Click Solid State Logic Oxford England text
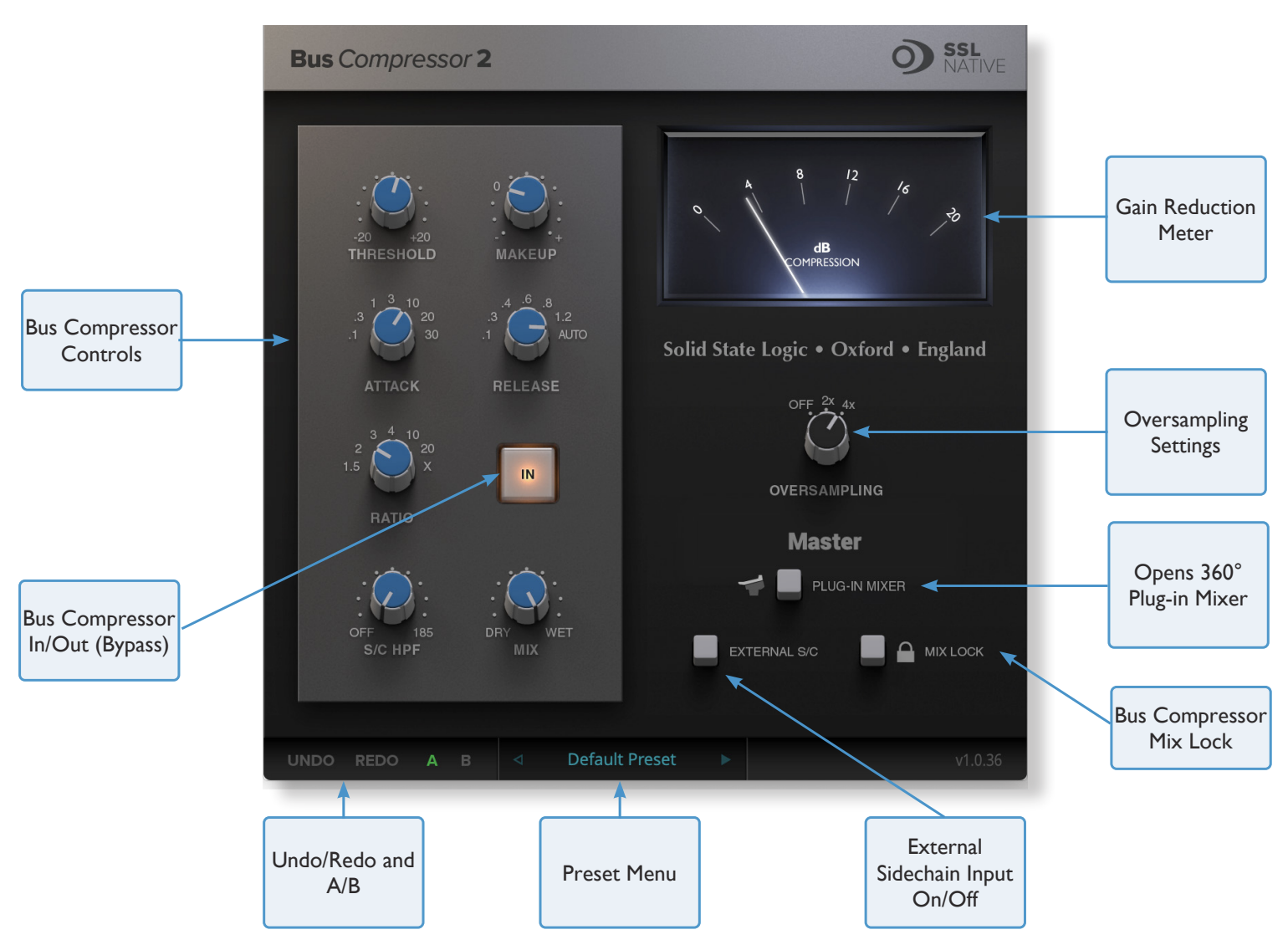The height and width of the screenshot is (945, 1288). pyautogui.click(x=825, y=350)
